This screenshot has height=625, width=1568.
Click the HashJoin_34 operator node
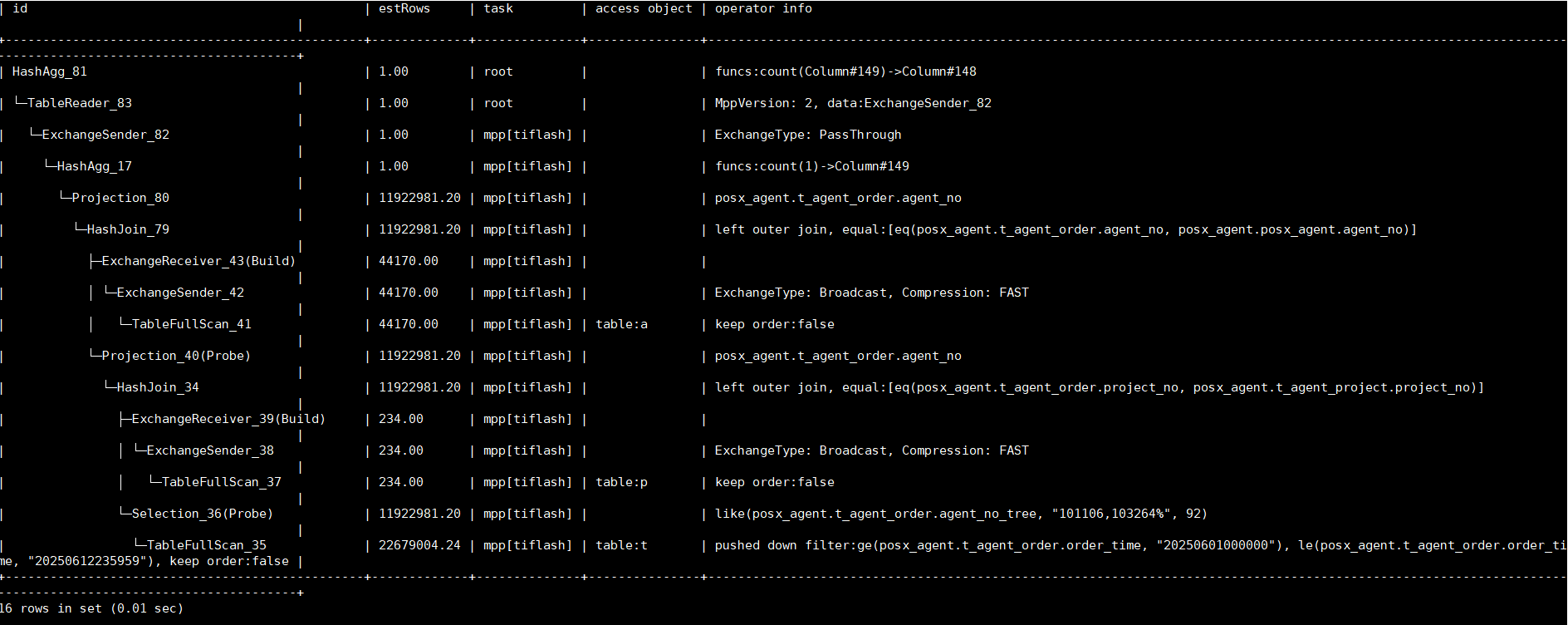pyautogui.click(x=158, y=387)
